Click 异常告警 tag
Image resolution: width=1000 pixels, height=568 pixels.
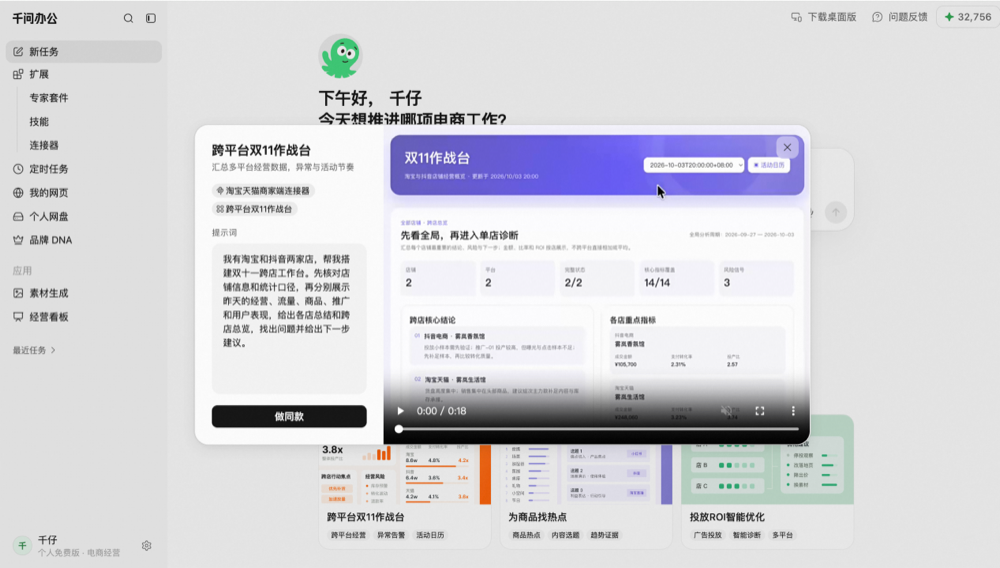pos(391,535)
